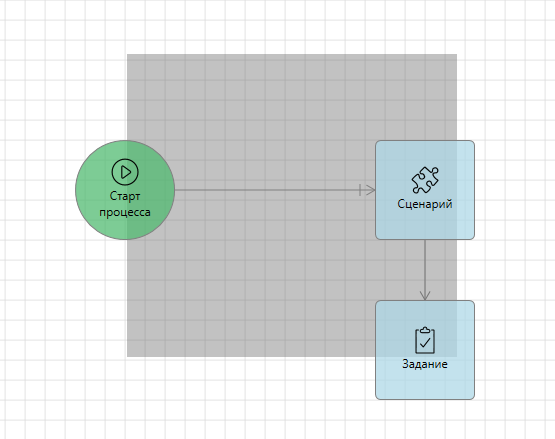Click the play icon in the start node

point(125,172)
